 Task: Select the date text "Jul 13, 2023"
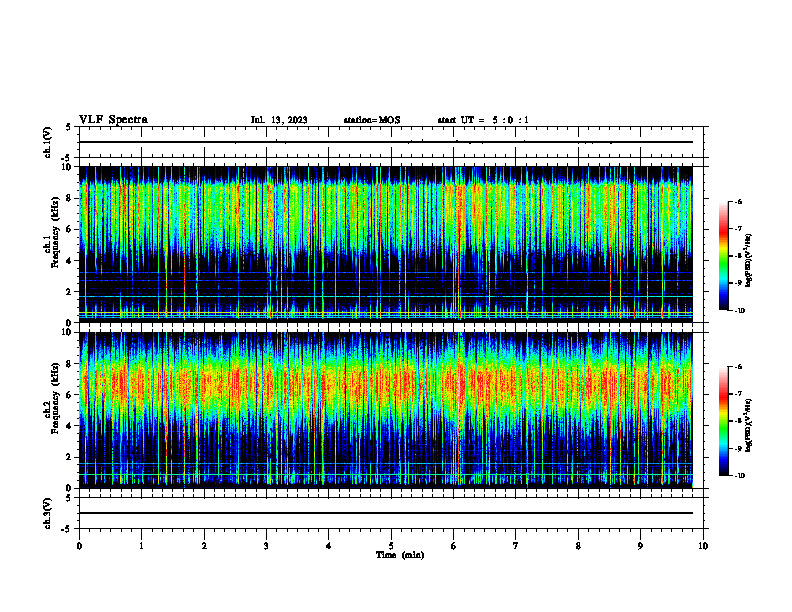tap(279, 120)
